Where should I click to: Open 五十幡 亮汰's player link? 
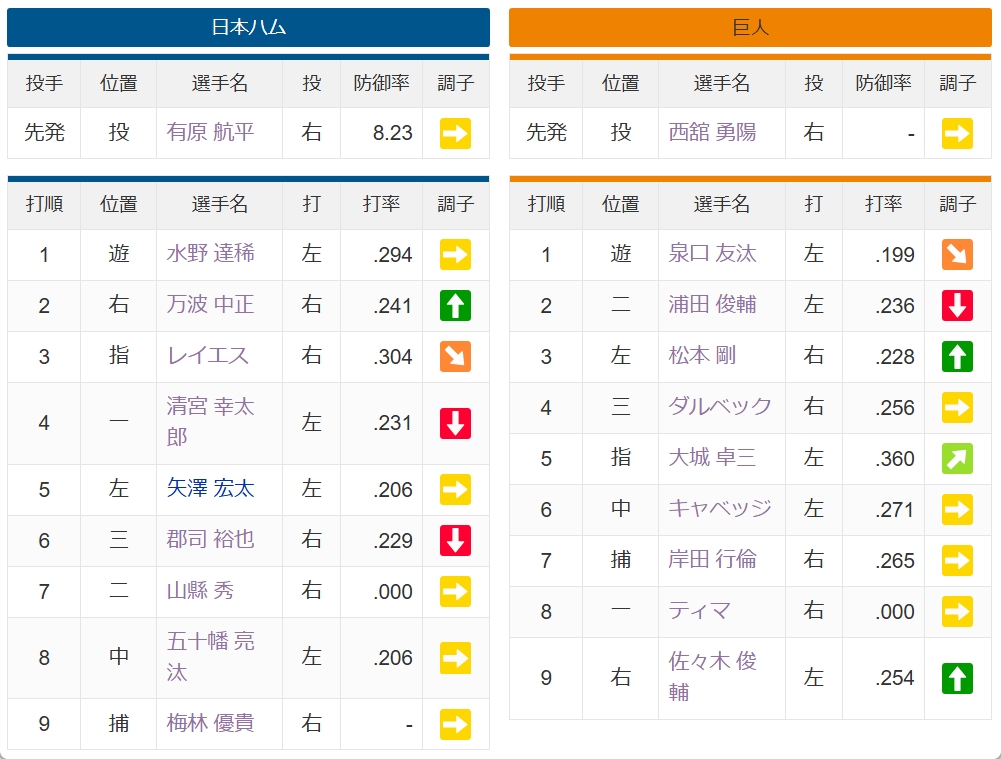pos(210,657)
